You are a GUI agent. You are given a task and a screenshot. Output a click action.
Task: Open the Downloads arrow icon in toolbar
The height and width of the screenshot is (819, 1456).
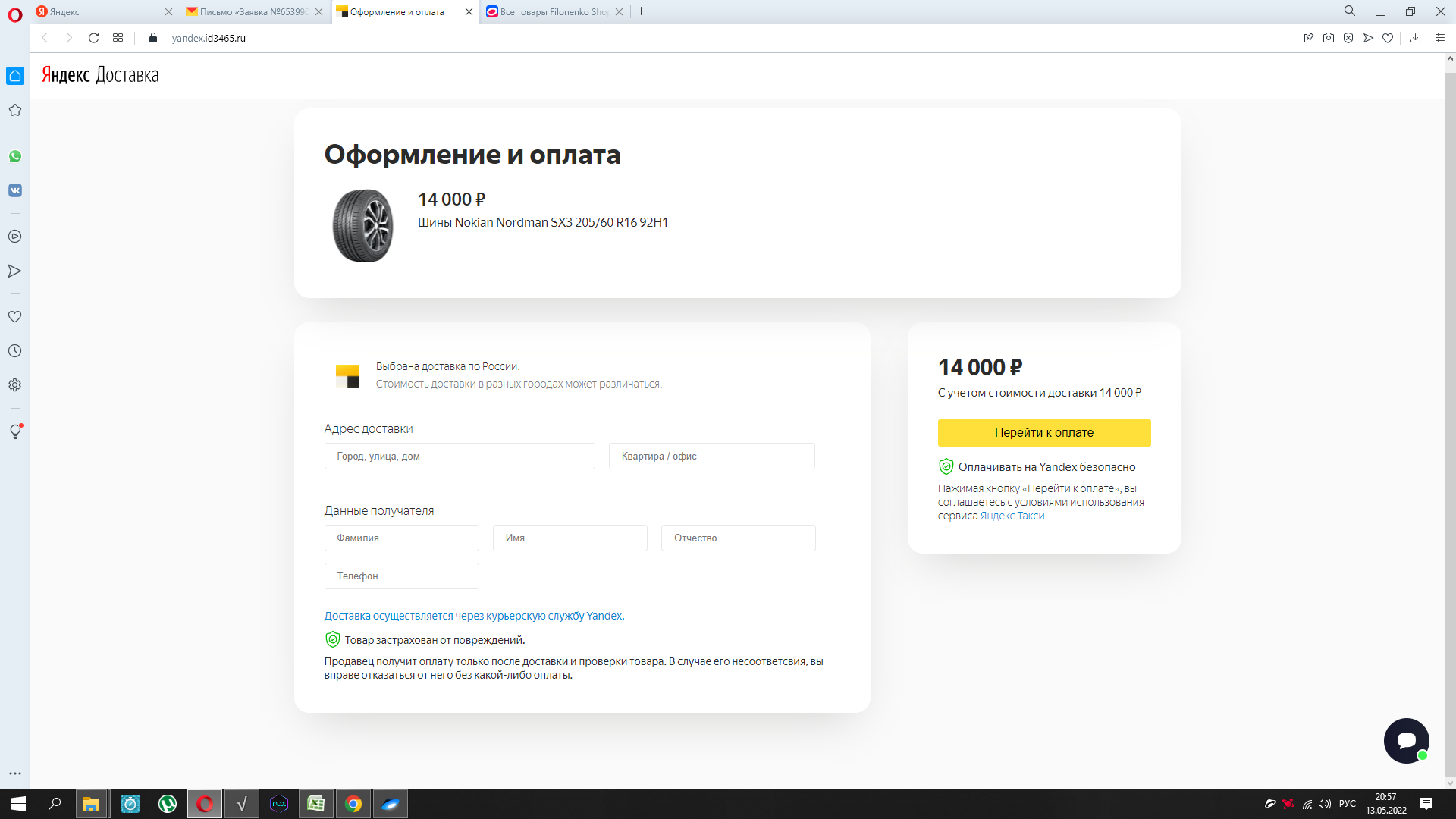pyautogui.click(x=1415, y=38)
